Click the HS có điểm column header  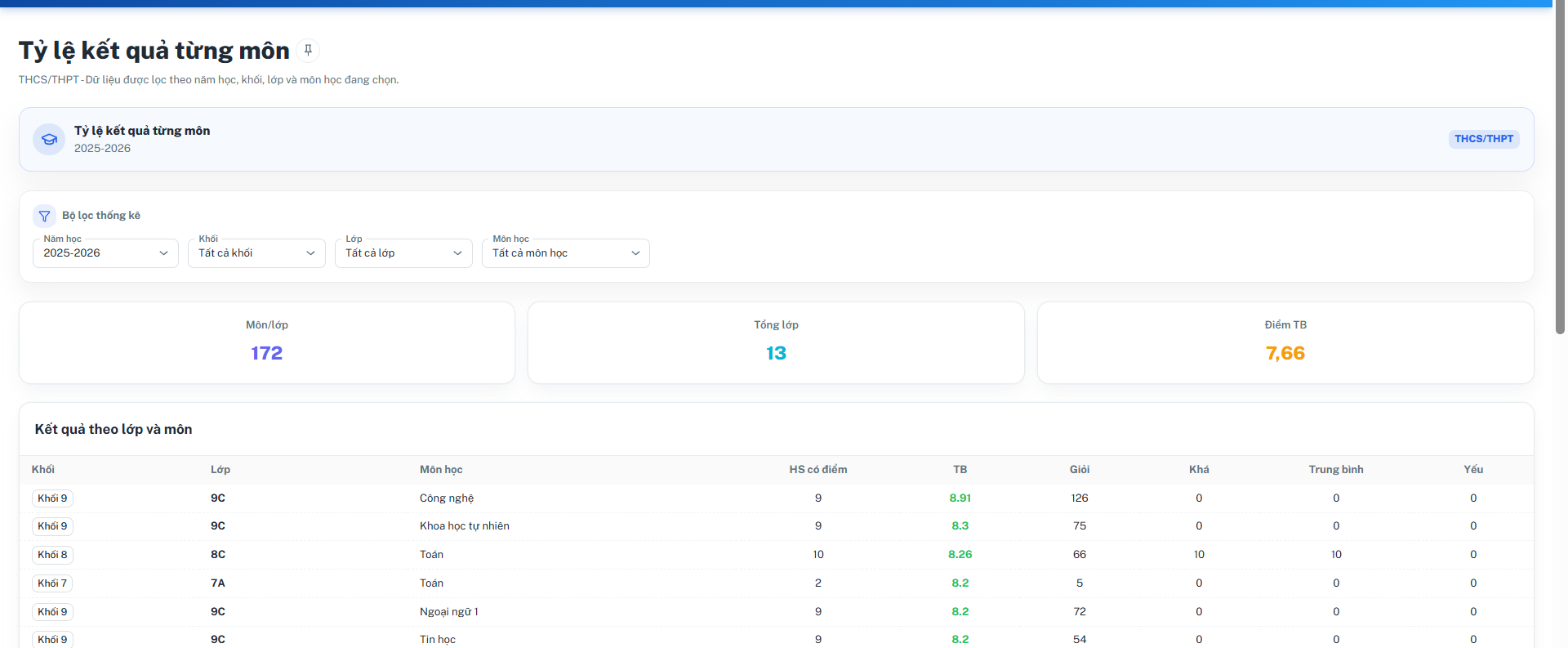(x=818, y=470)
